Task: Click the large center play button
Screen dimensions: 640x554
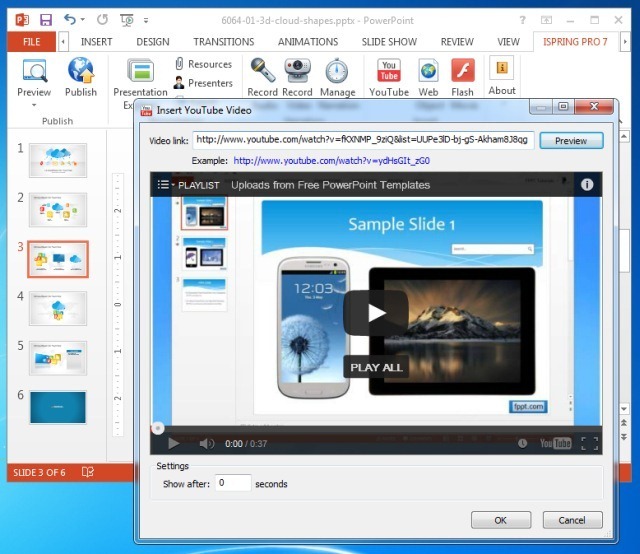Action: point(376,313)
